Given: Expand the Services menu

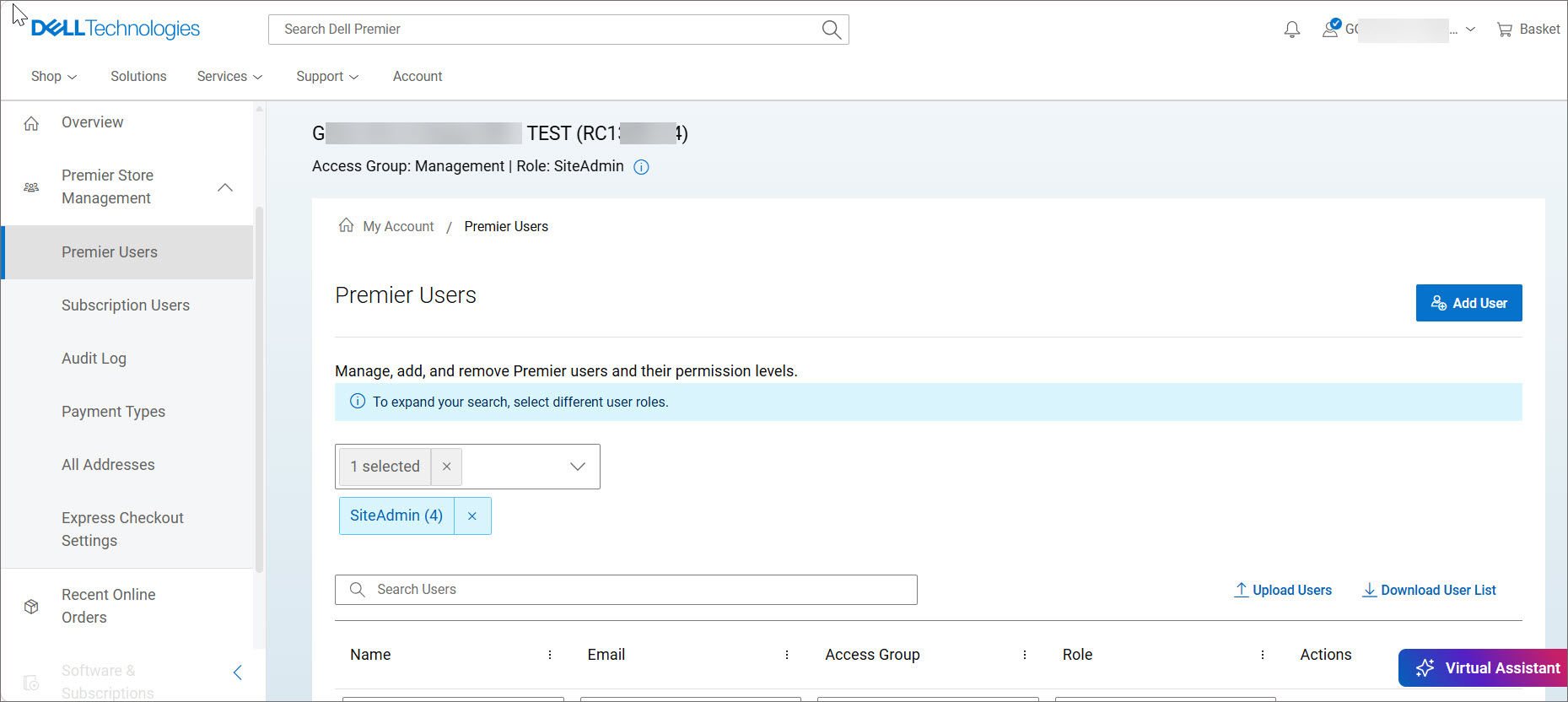Looking at the screenshot, I should click(x=229, y=77).
